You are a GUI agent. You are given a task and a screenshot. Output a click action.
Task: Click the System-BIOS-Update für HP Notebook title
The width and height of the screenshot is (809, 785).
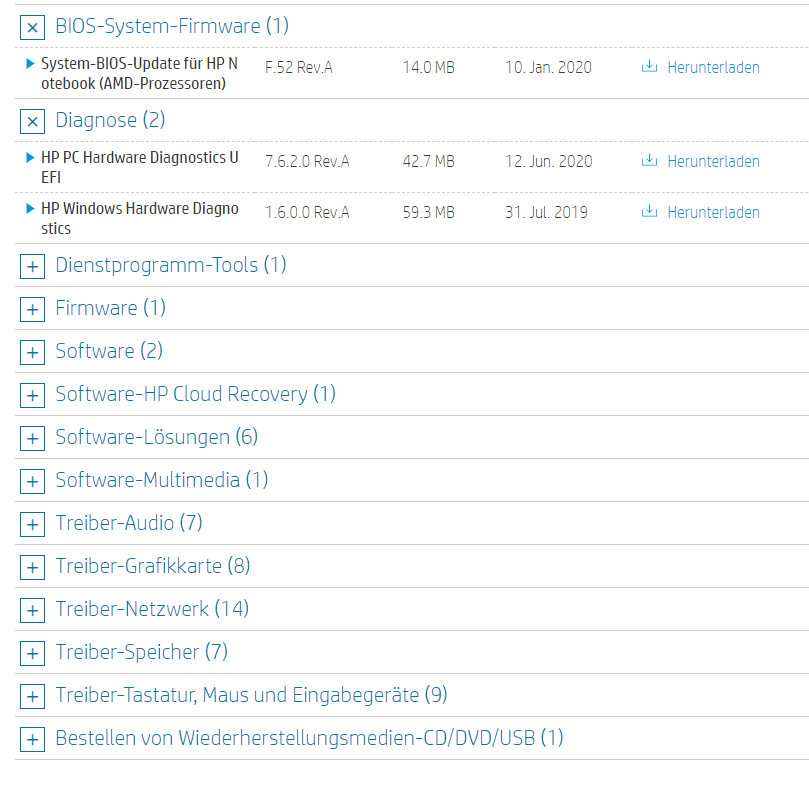tap(139, 73)
